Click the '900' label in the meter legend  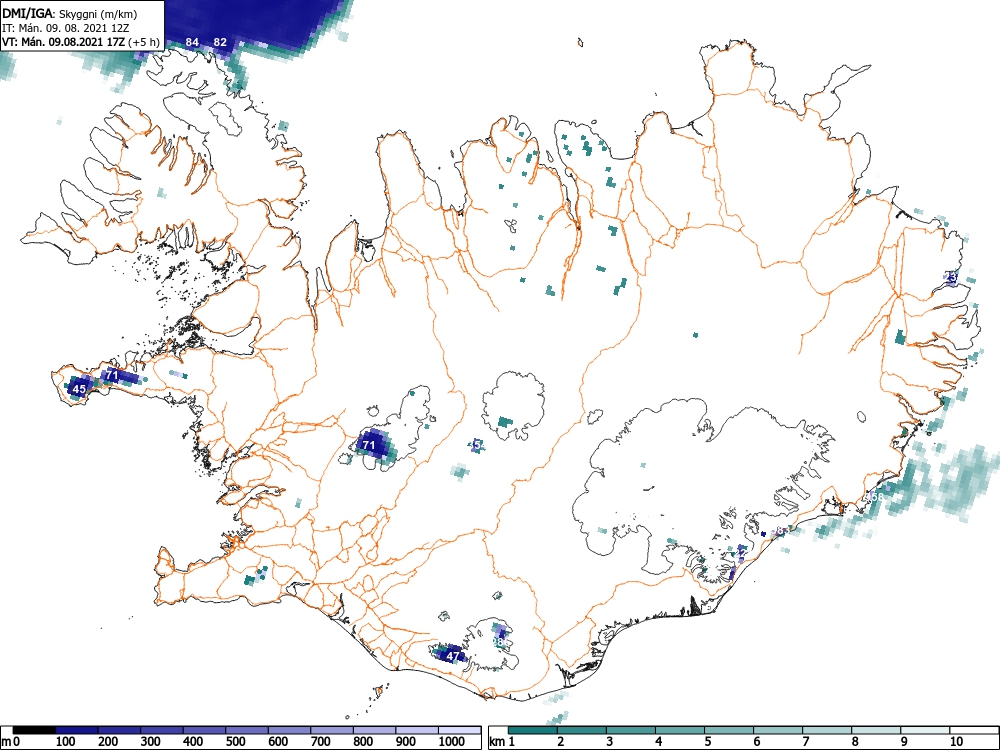pyautogui.click(x=406, y=742)
